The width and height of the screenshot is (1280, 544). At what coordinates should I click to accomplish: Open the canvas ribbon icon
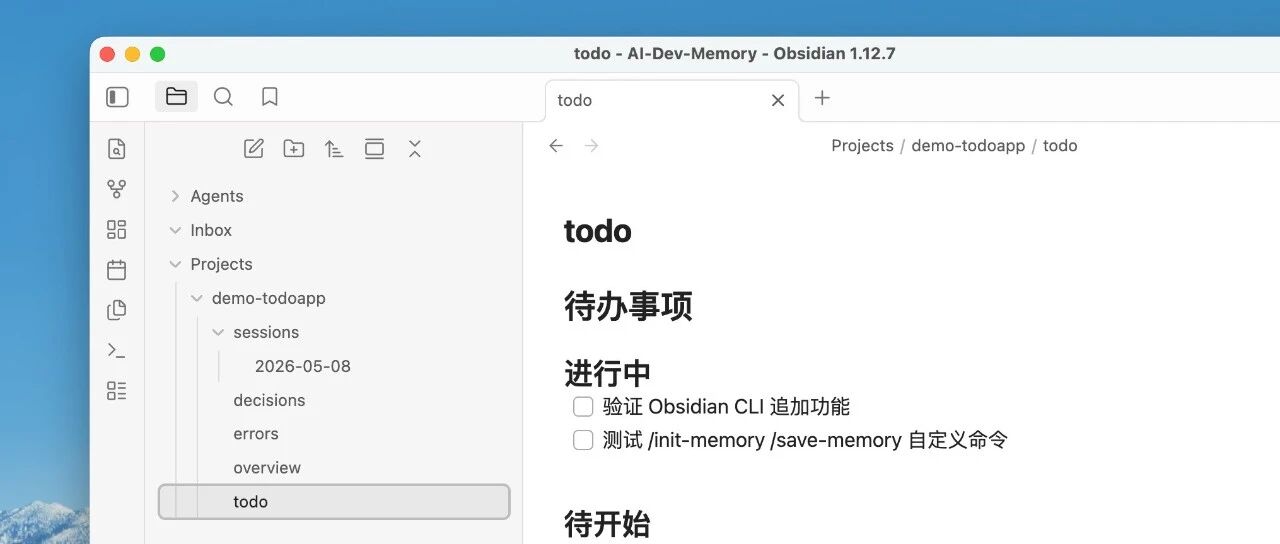117,229
